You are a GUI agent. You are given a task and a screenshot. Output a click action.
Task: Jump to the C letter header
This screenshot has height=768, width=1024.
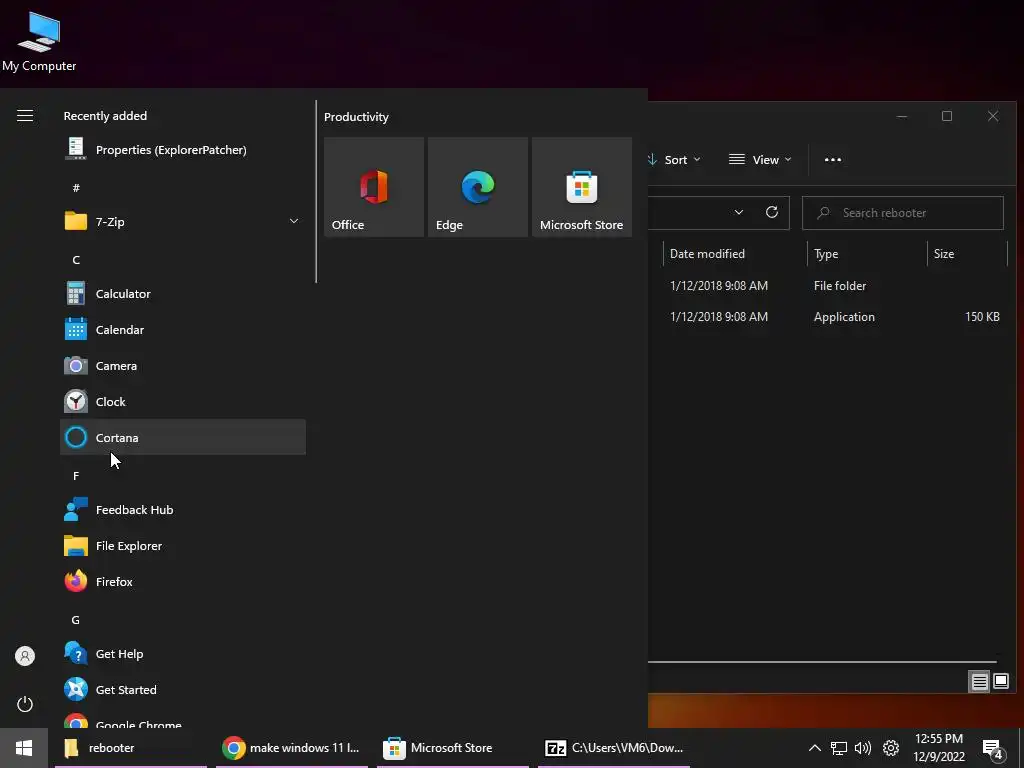click(76, 260)
